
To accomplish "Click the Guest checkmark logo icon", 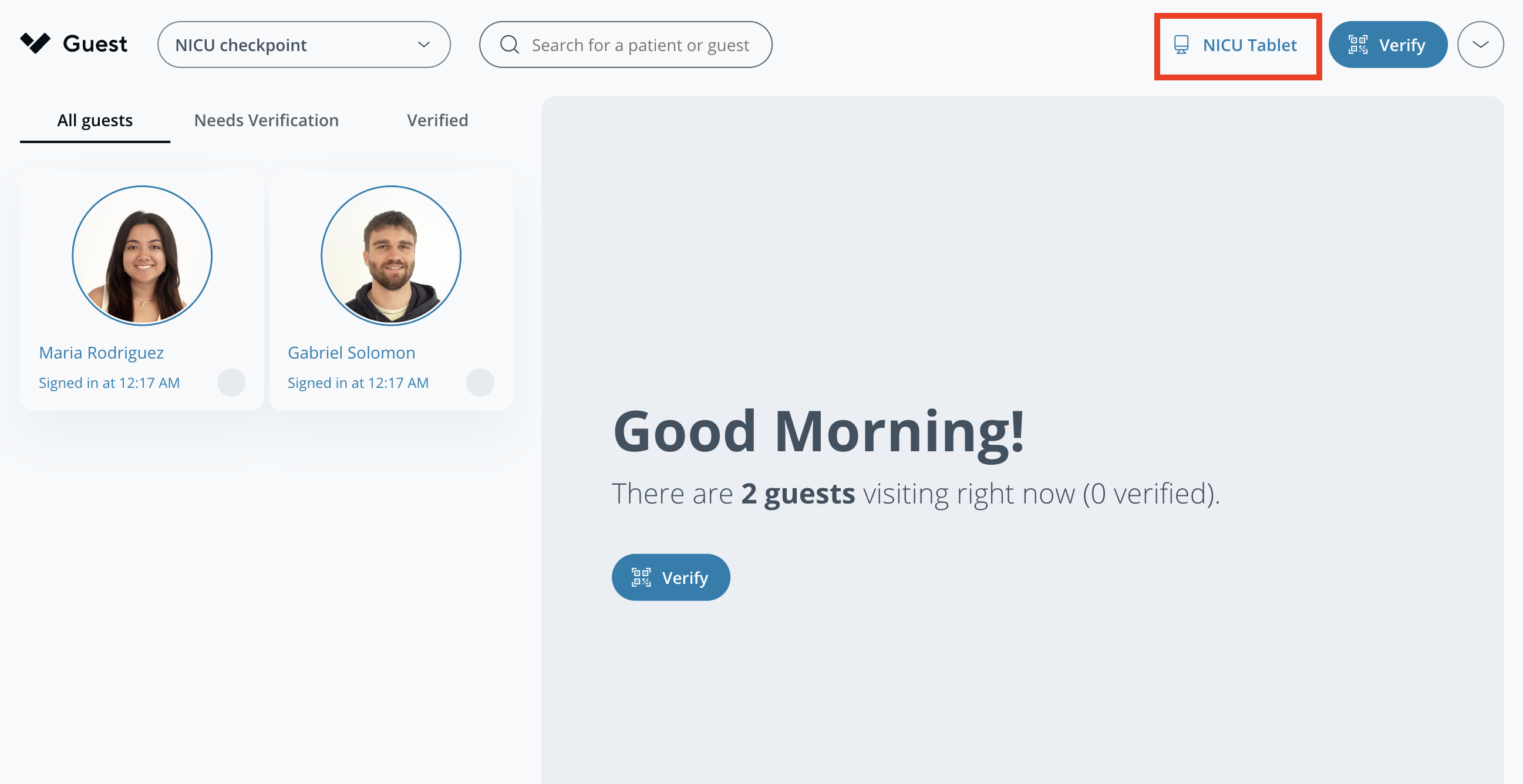I will (35, 43).
